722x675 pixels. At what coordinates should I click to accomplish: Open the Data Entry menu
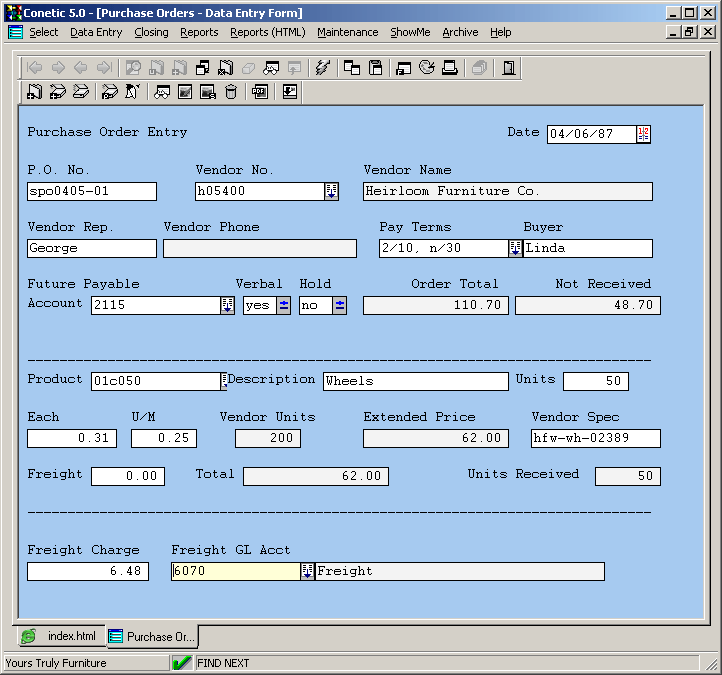coord(96,32)
